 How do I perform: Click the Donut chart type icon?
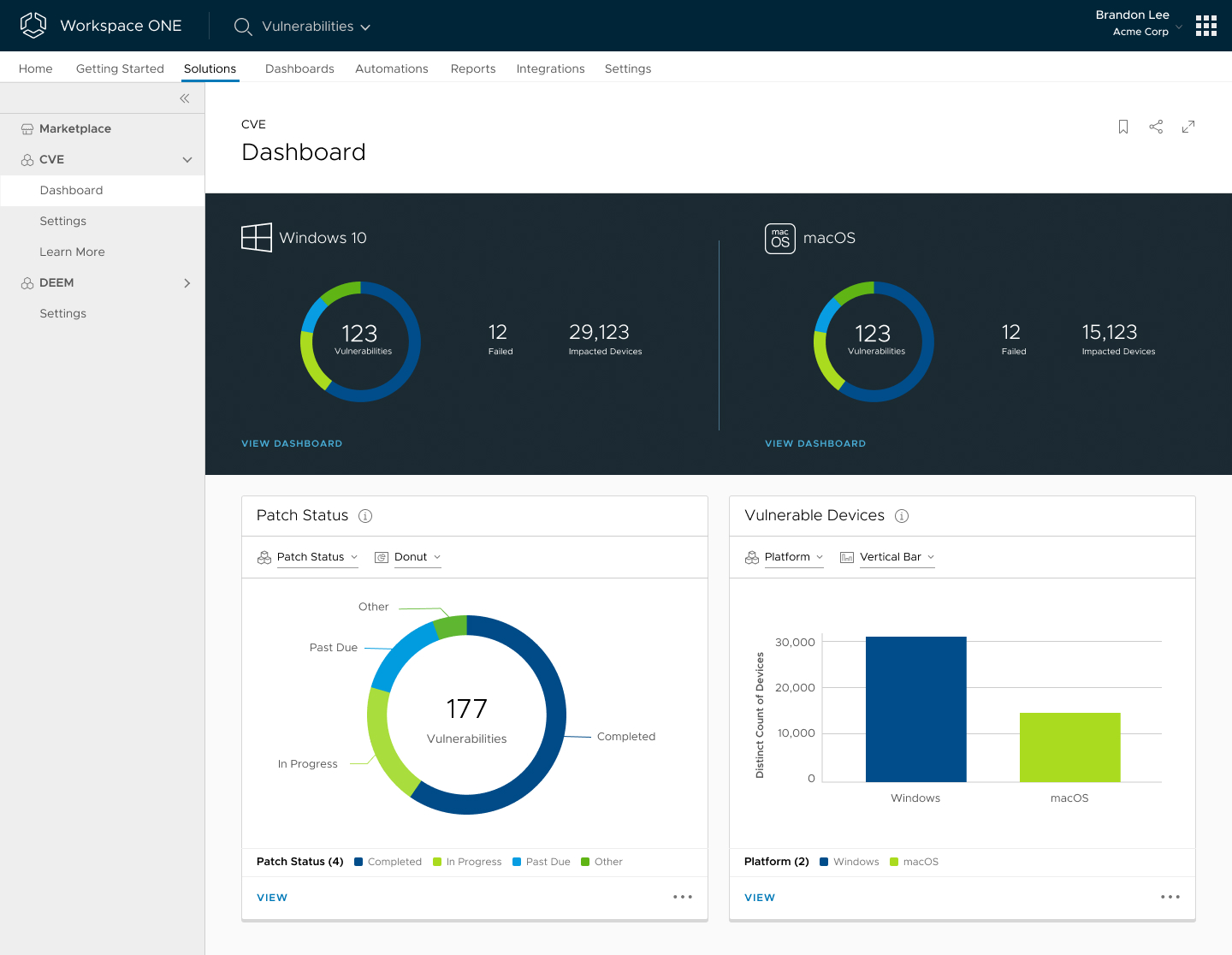tap(382, 557)
